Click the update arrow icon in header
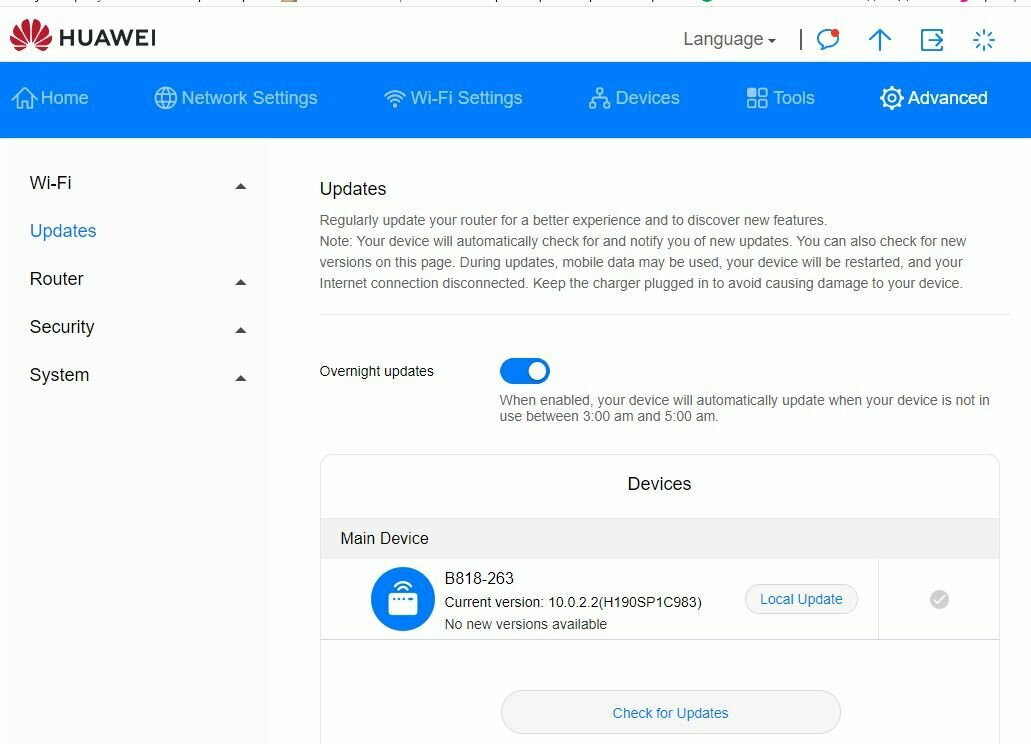The height and width of the screenshot is (744, 1031). click(880, 39)
